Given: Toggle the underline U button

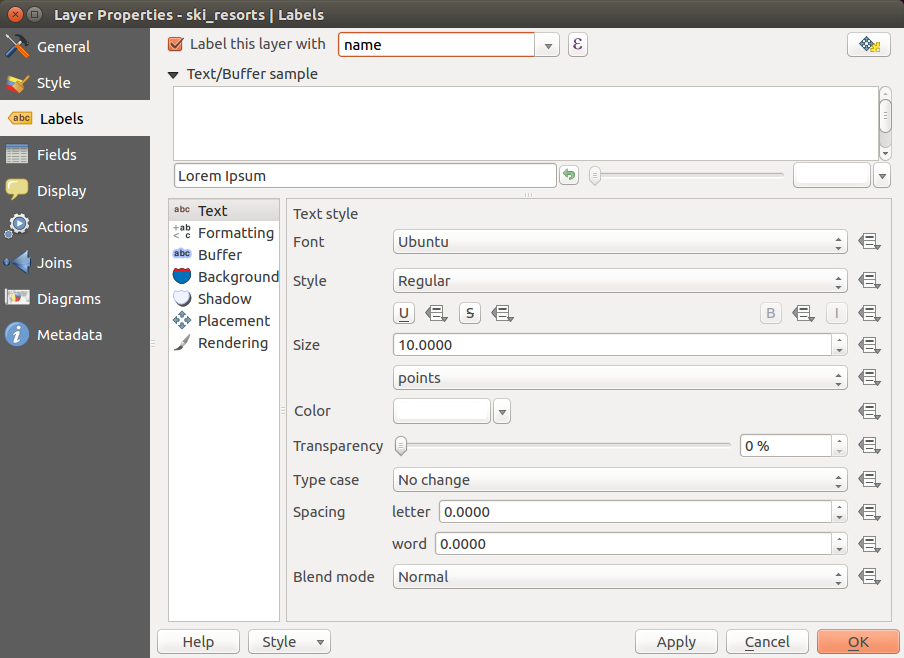Looking at the screenshot, I should click(x=404, y=313).
